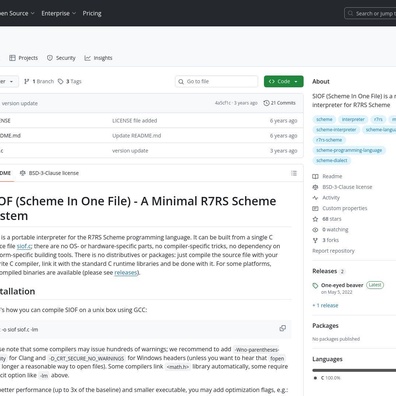The width and height of the screenshot is (396, 396).
Task: Click the tag icon beside One-eyed beaver
Action: (x=315, y=285)
